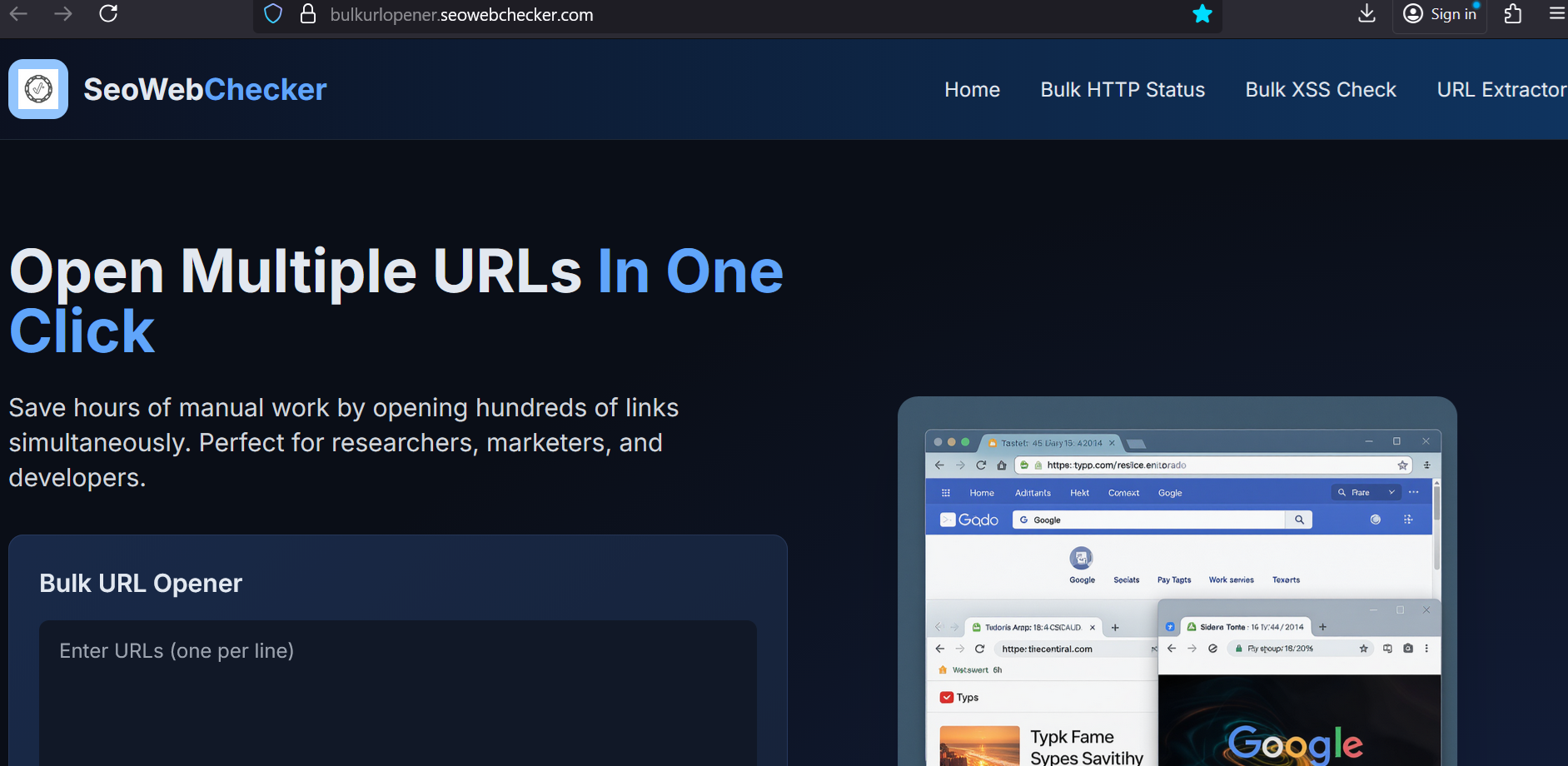Viewport: 1568px width, 766px height.
Task: Toggle the blue bookmark star
Action: tap(1202, 14)
